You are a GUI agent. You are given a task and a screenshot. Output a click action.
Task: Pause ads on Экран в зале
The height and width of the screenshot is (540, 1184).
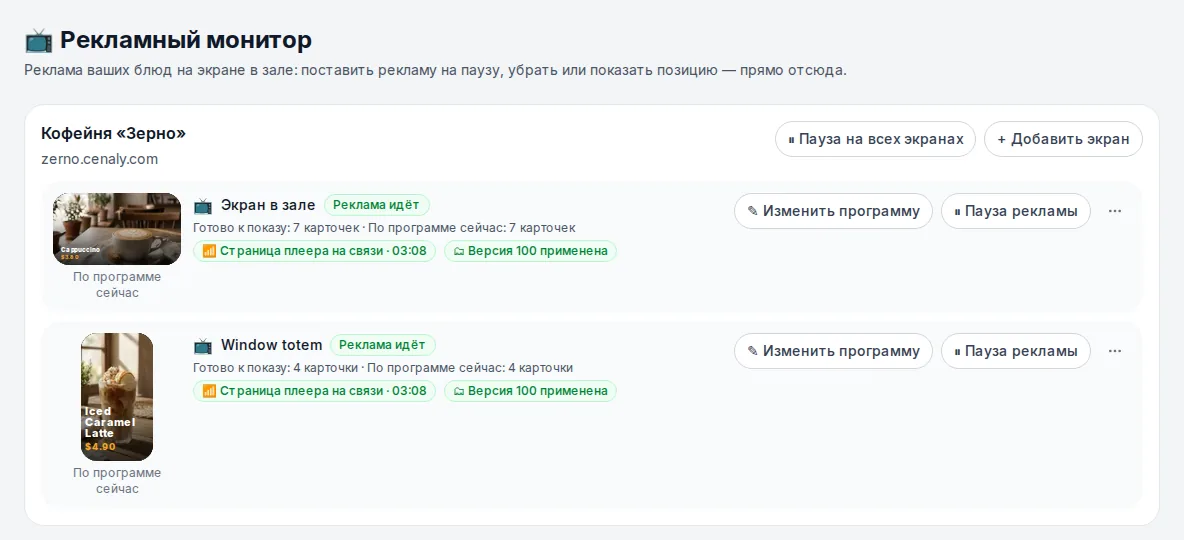click(x=1016, y=211)
